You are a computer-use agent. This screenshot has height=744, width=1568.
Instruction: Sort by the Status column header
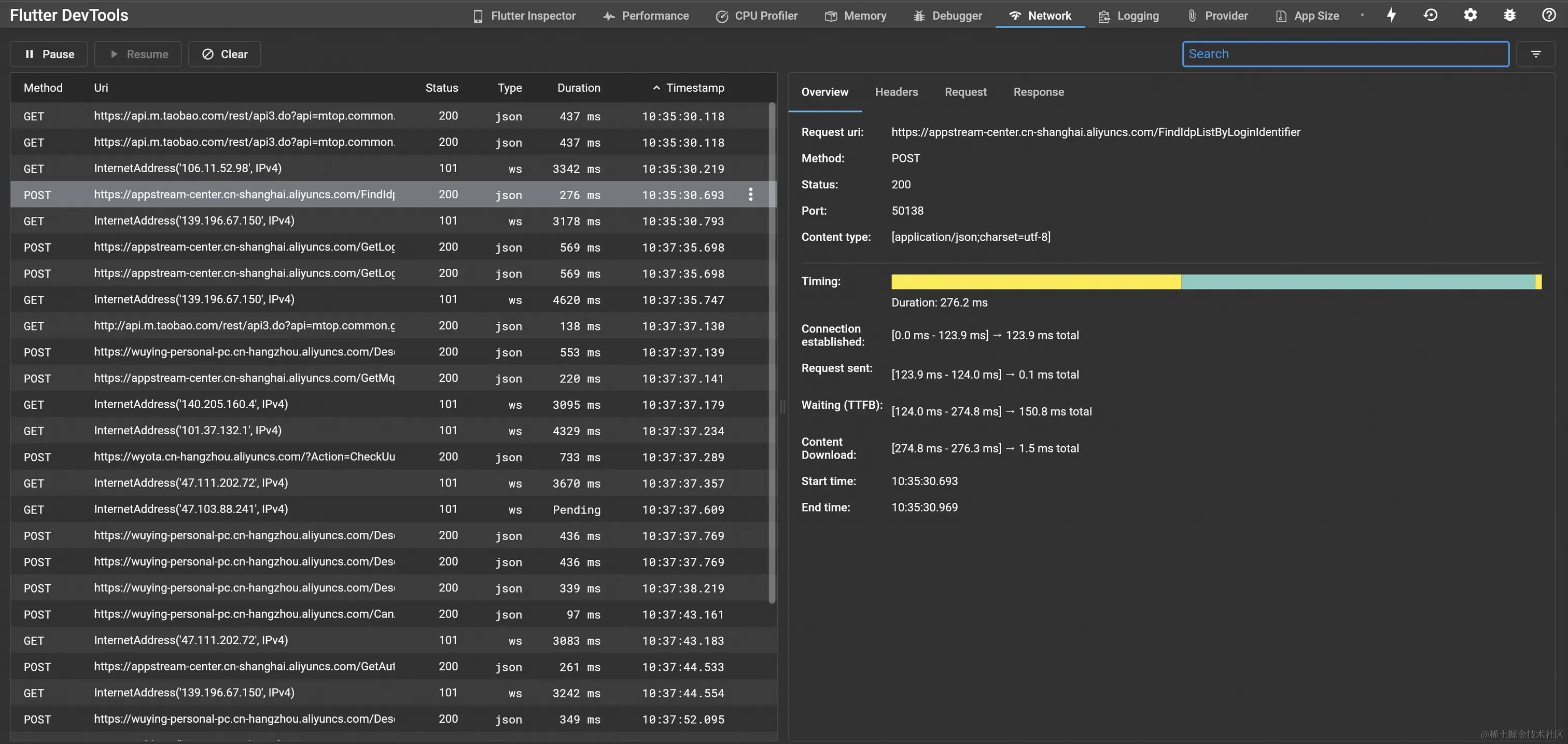tap(441, 88)
